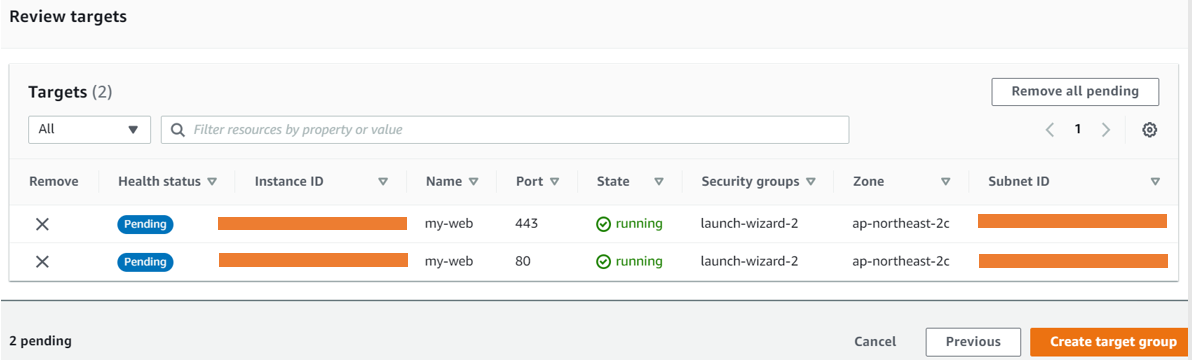Viewport: 1192px width, 360px height.
Task: Select port value 443
Action: [x=526, y=224]
